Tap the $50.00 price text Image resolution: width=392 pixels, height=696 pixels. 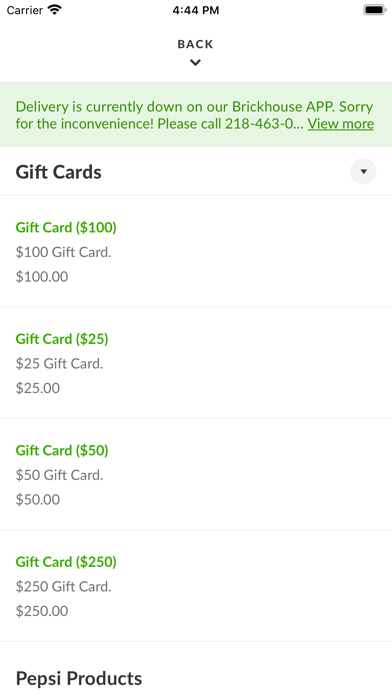pyautogui.click(x=38, y=499)
